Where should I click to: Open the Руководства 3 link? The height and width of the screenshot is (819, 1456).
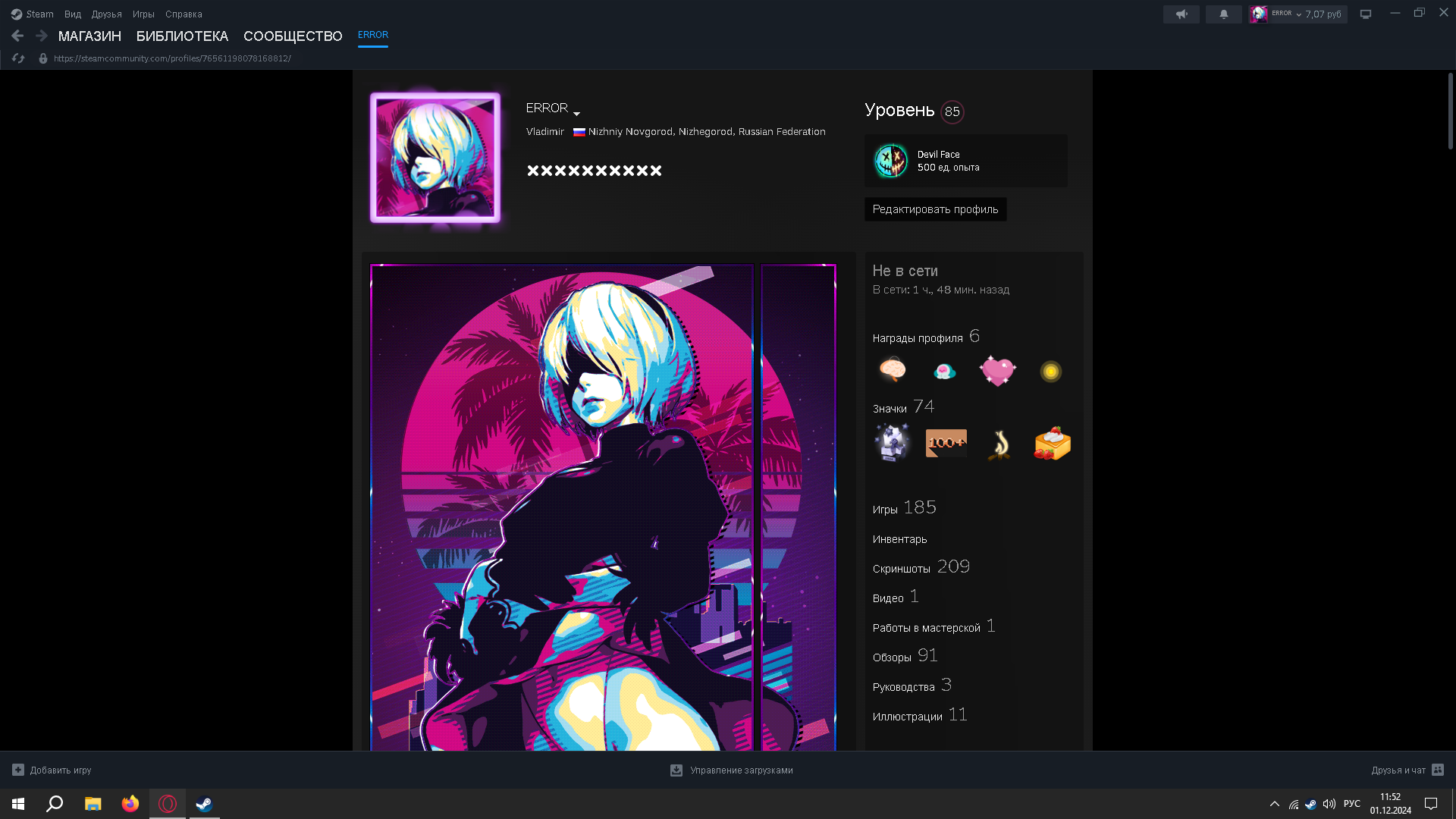coord(912,686)
